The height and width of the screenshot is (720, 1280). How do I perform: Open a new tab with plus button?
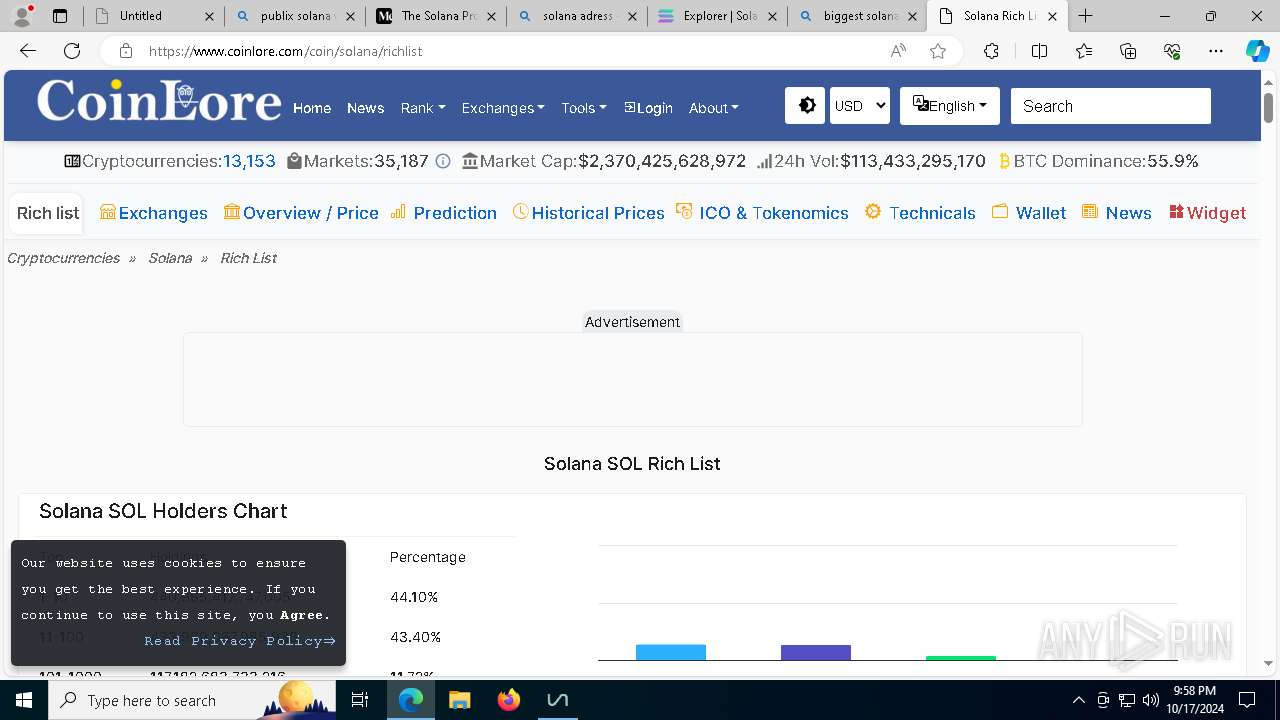(1086, 16)
